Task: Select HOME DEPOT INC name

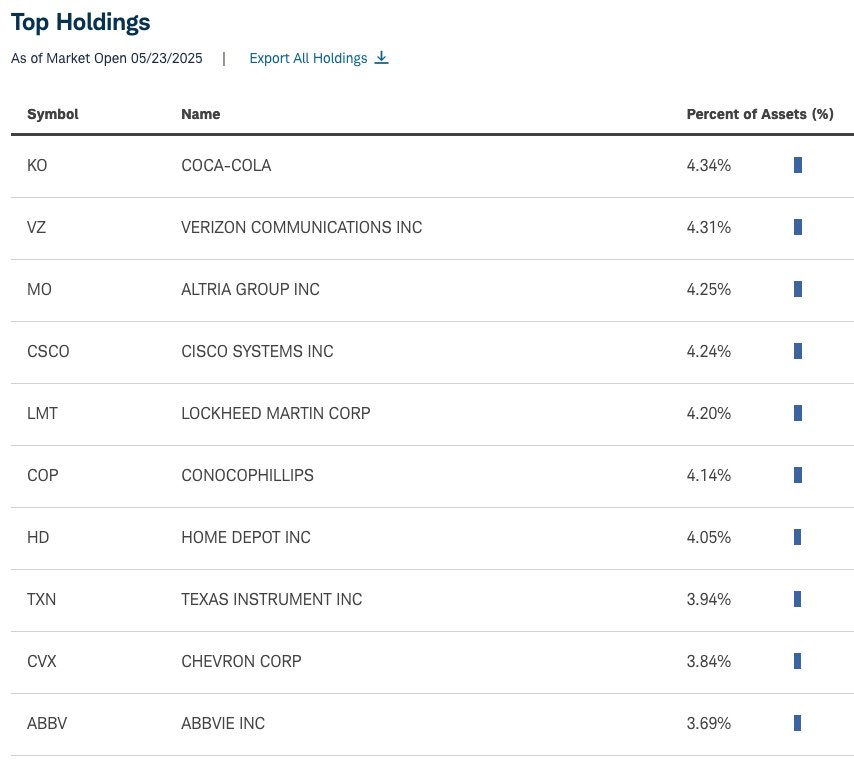Action: click(x=246, y=538)
